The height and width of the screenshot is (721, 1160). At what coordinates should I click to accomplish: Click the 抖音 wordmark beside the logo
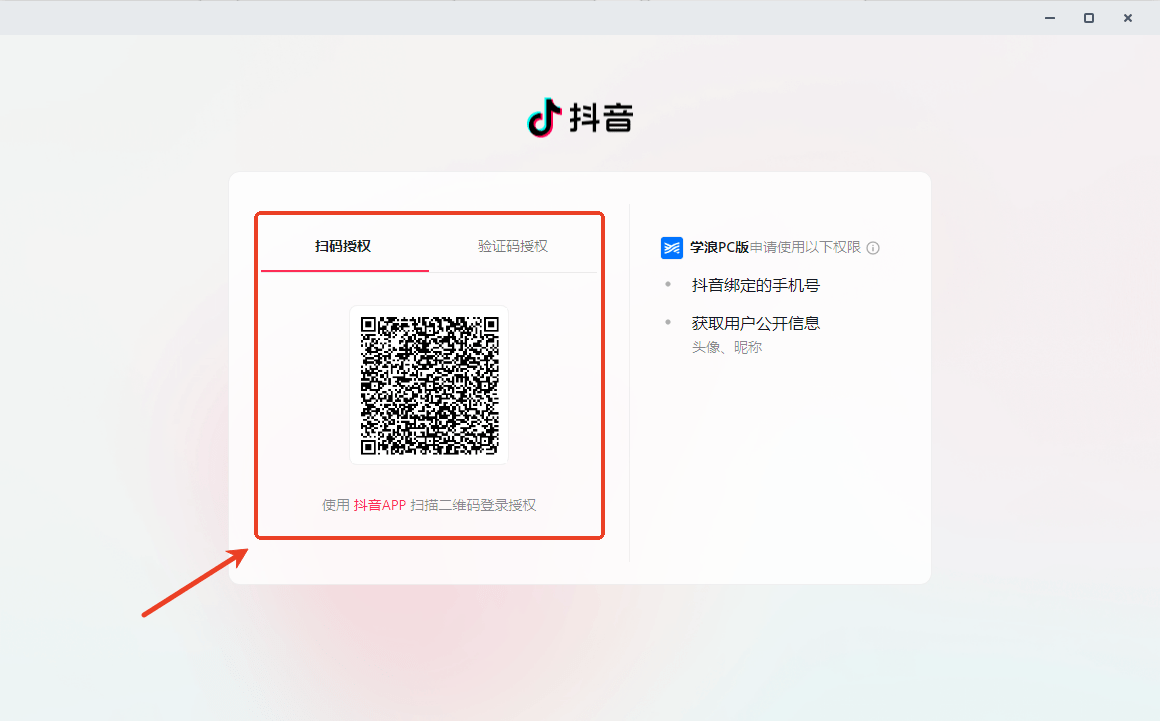(603, 117)
